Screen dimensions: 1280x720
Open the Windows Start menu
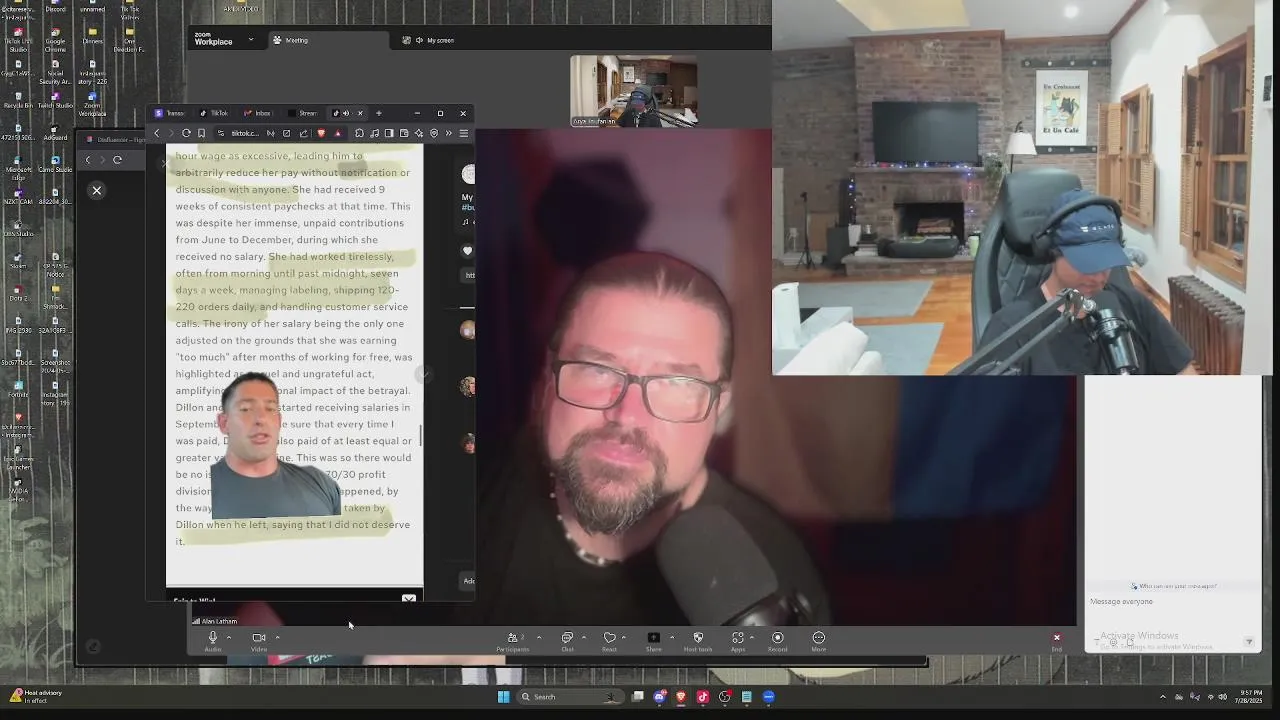point(504,697)
